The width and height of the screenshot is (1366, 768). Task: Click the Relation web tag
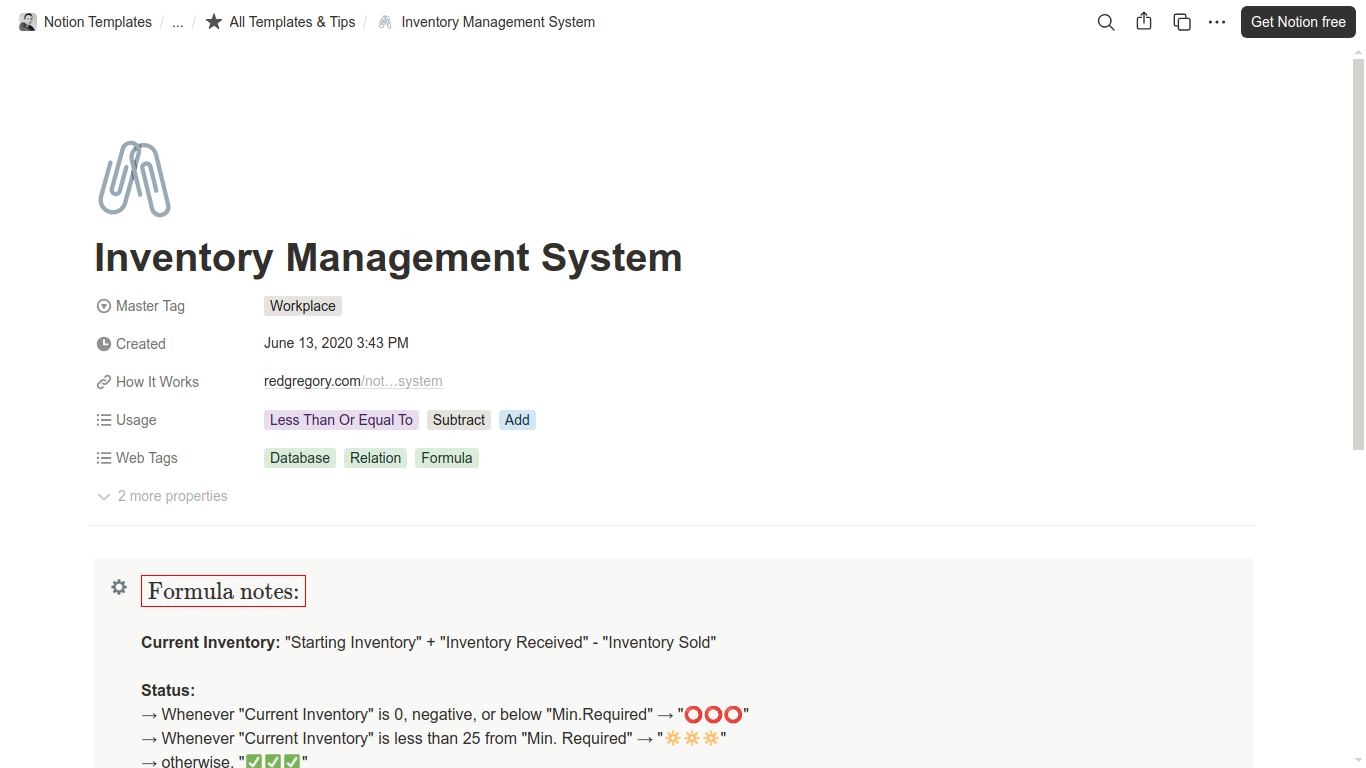tap(375, 458)
